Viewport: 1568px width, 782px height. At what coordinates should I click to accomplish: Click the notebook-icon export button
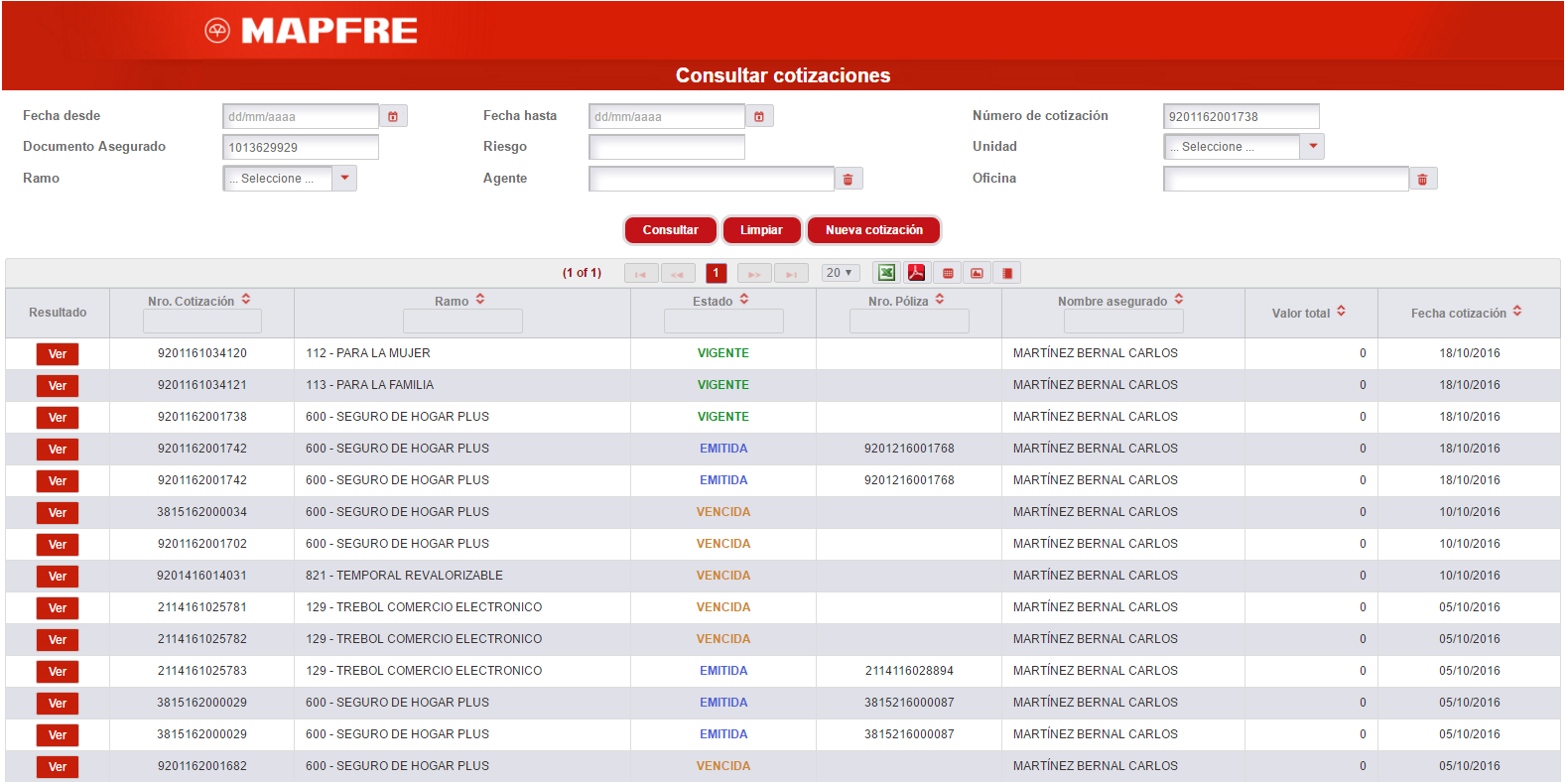pyautogui.click(x=1007, y=273)
